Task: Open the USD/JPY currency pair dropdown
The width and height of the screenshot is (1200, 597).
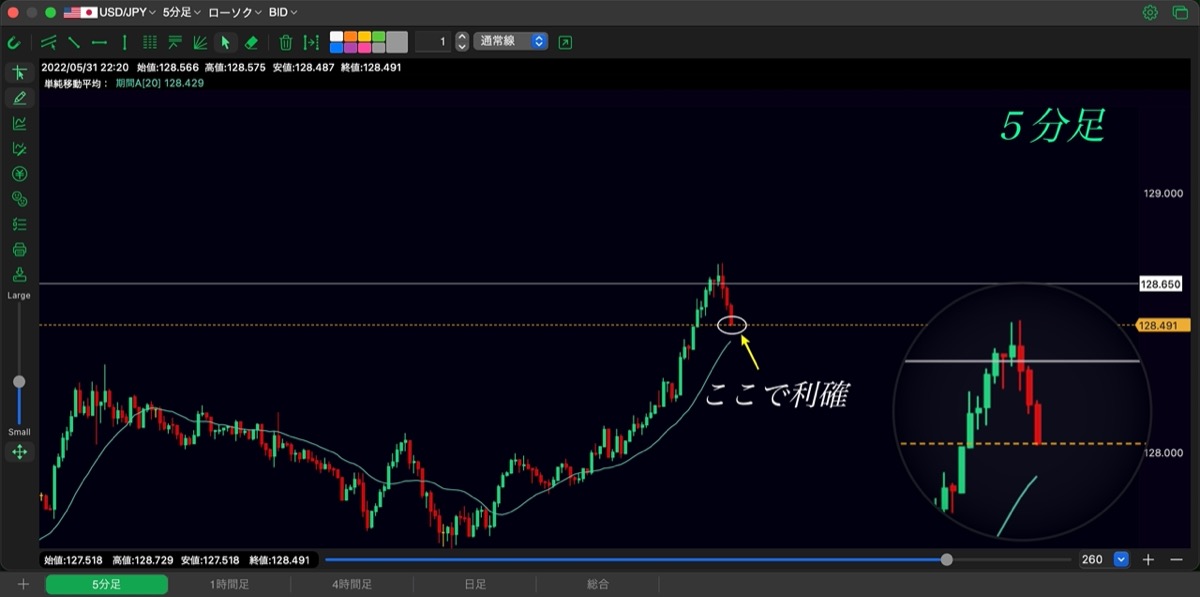Action: pos(110,13)
